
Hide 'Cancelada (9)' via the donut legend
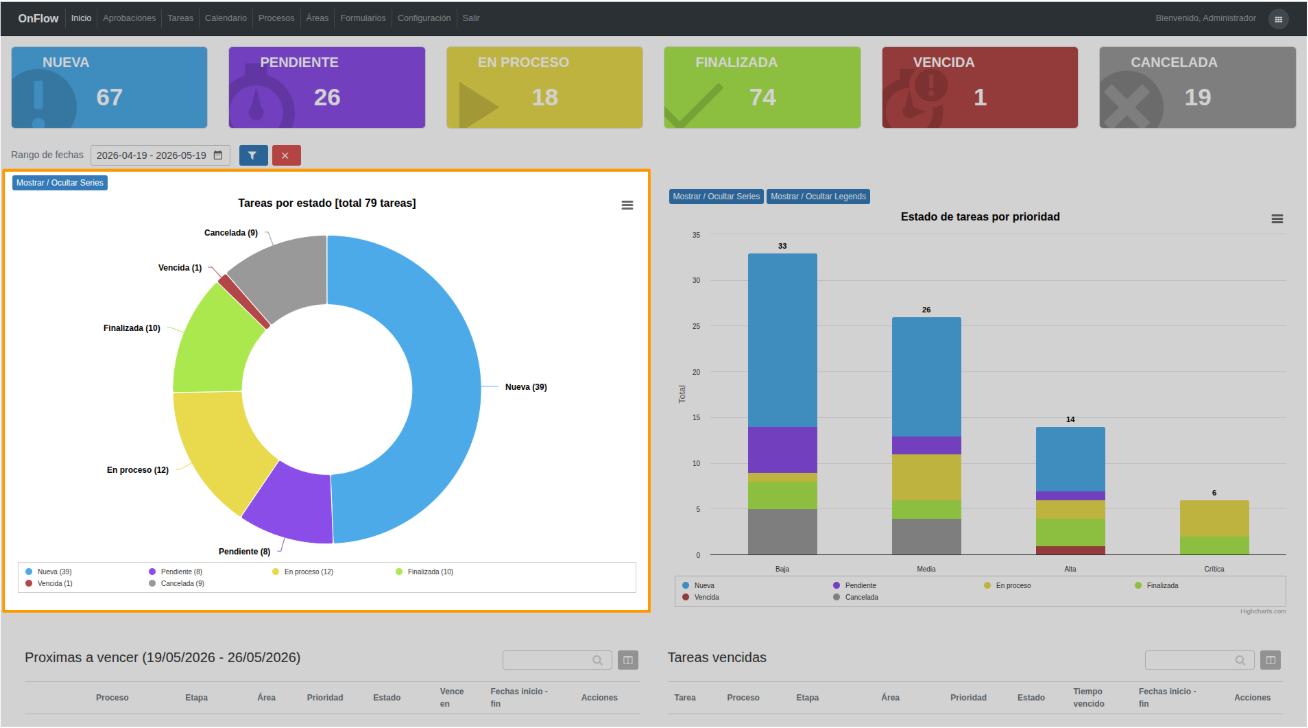coord(176,582)
